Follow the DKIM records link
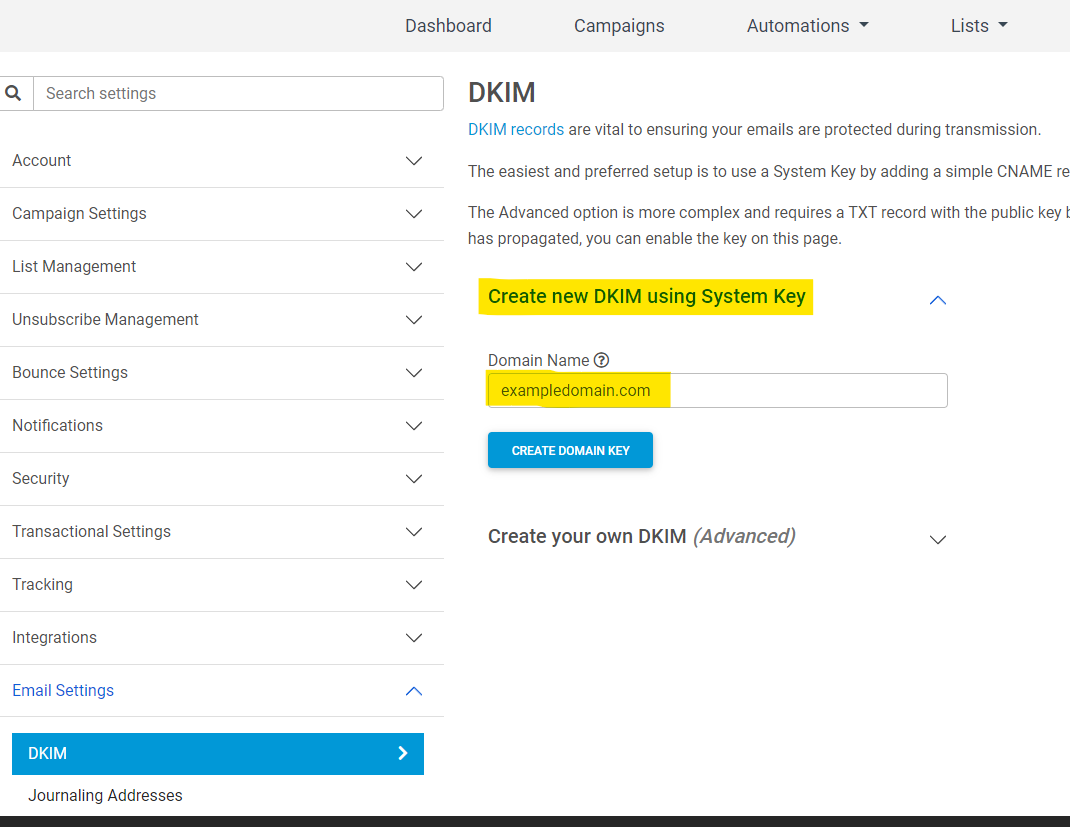Image resolution: width=1070 pixels, height=827 pixels. (516, 129)
